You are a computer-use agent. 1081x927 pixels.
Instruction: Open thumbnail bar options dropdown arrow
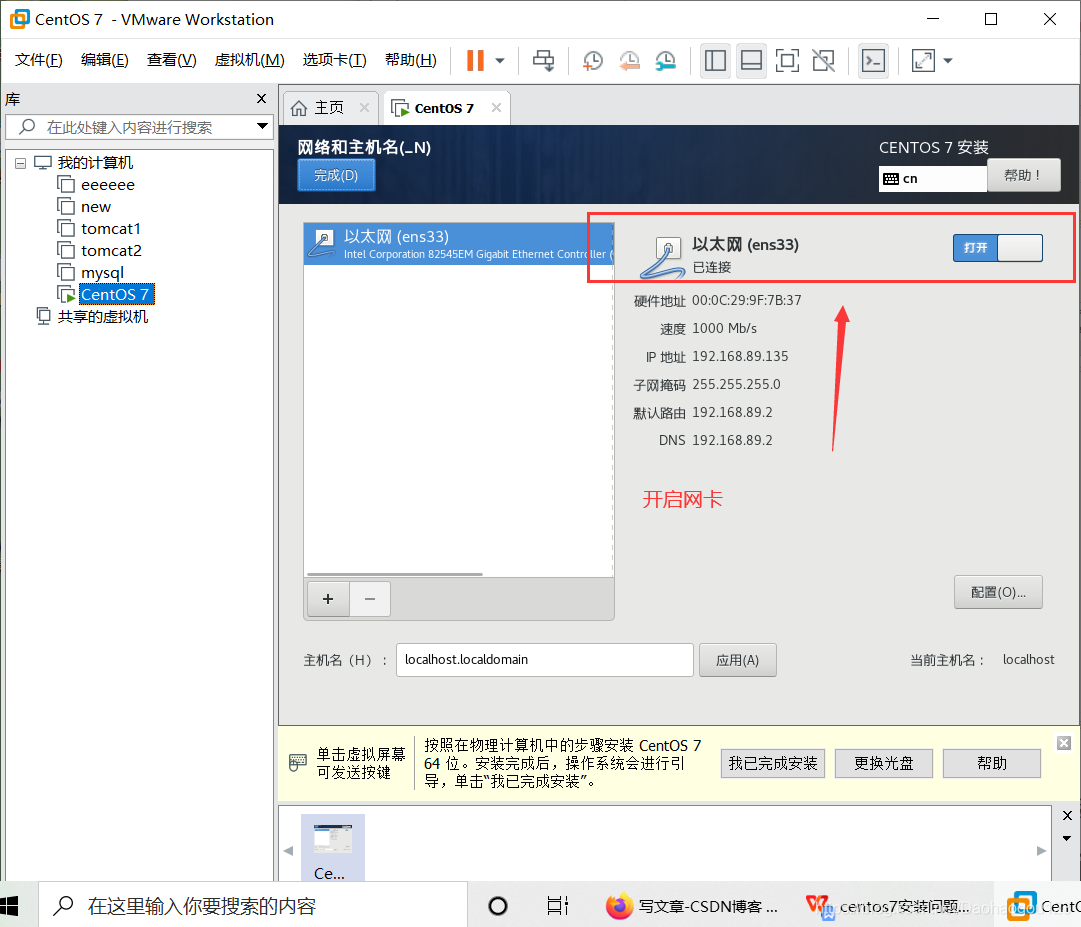[x=1067, y=839]
